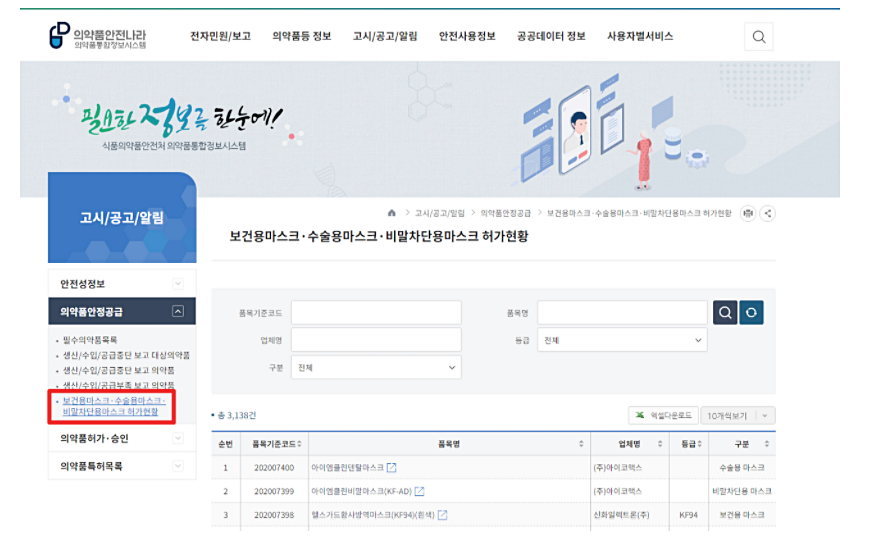
Task: Open 생산/수입/공급중단 보고 의약품 link
Action: click(119, 370)
